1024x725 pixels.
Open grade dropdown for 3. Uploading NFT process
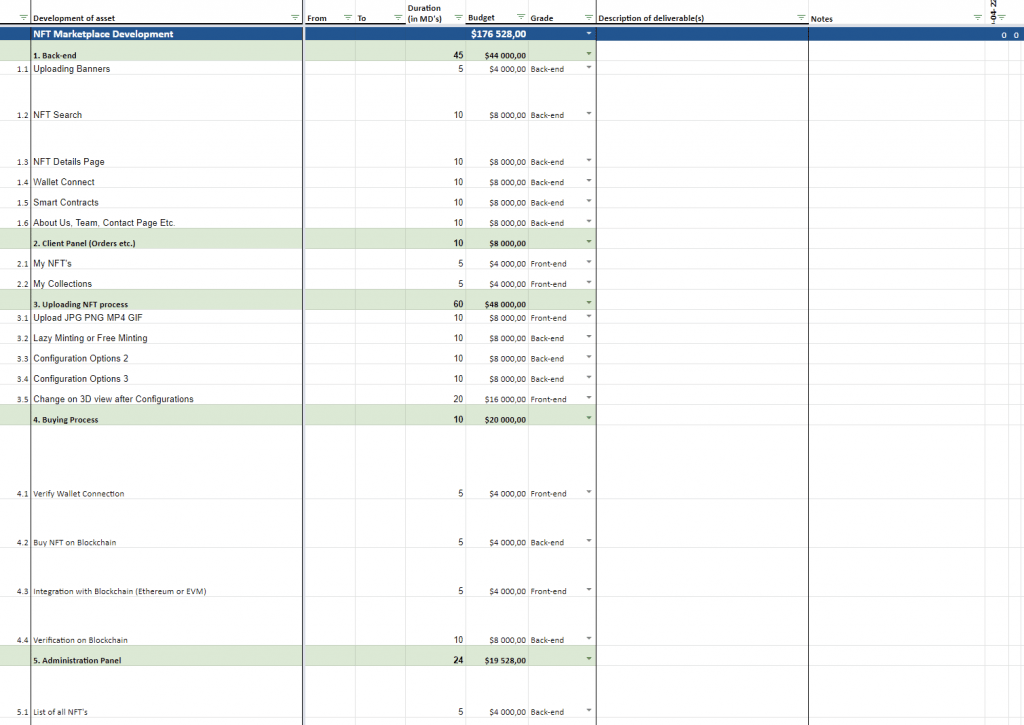point(588,303)
